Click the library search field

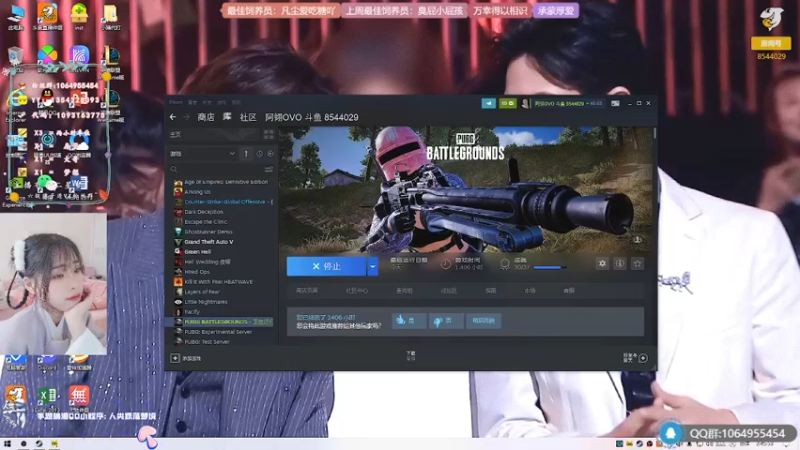tap(217, 169)
